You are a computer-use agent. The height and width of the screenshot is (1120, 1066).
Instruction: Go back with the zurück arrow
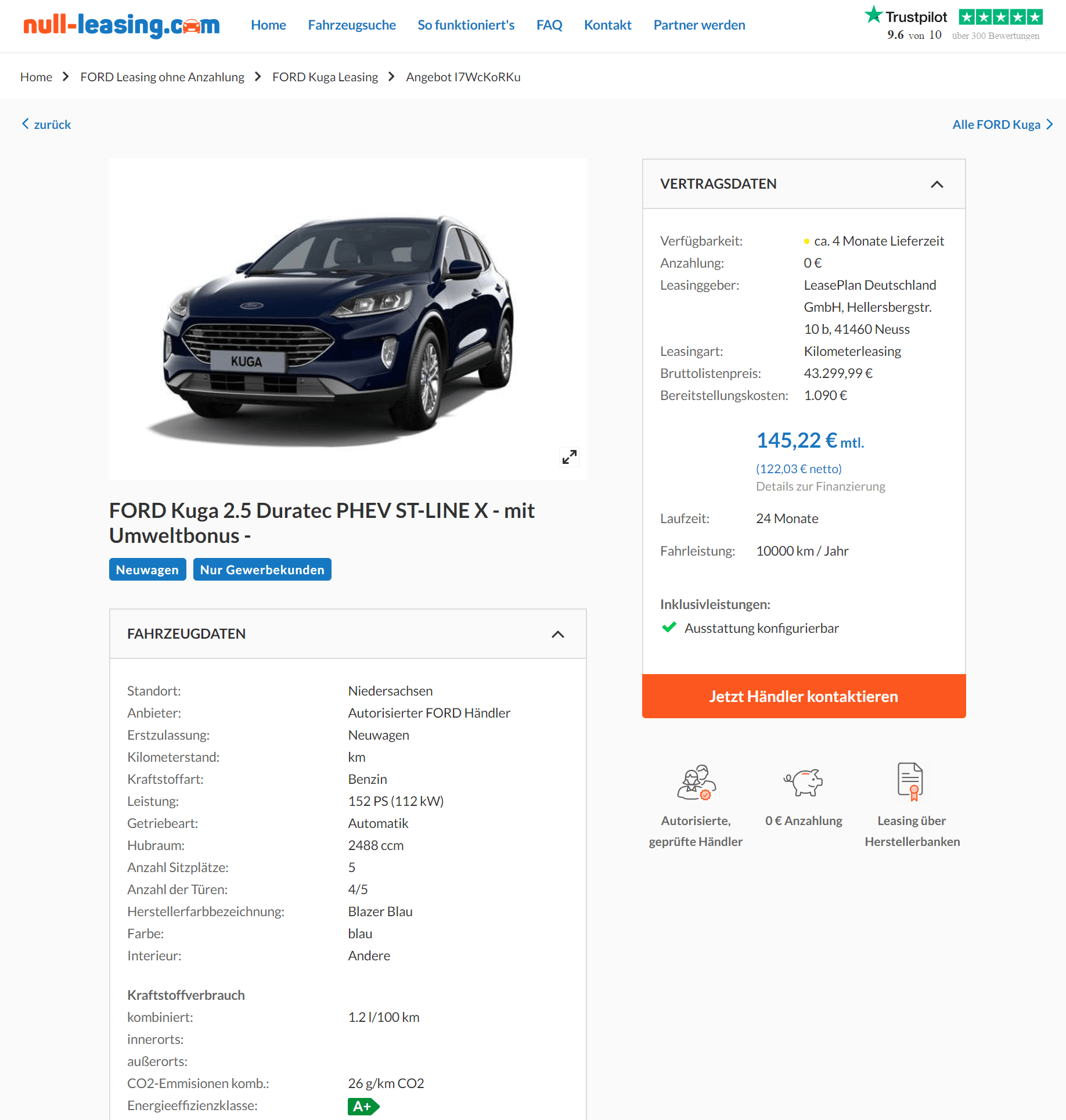(x=46, y=124)
